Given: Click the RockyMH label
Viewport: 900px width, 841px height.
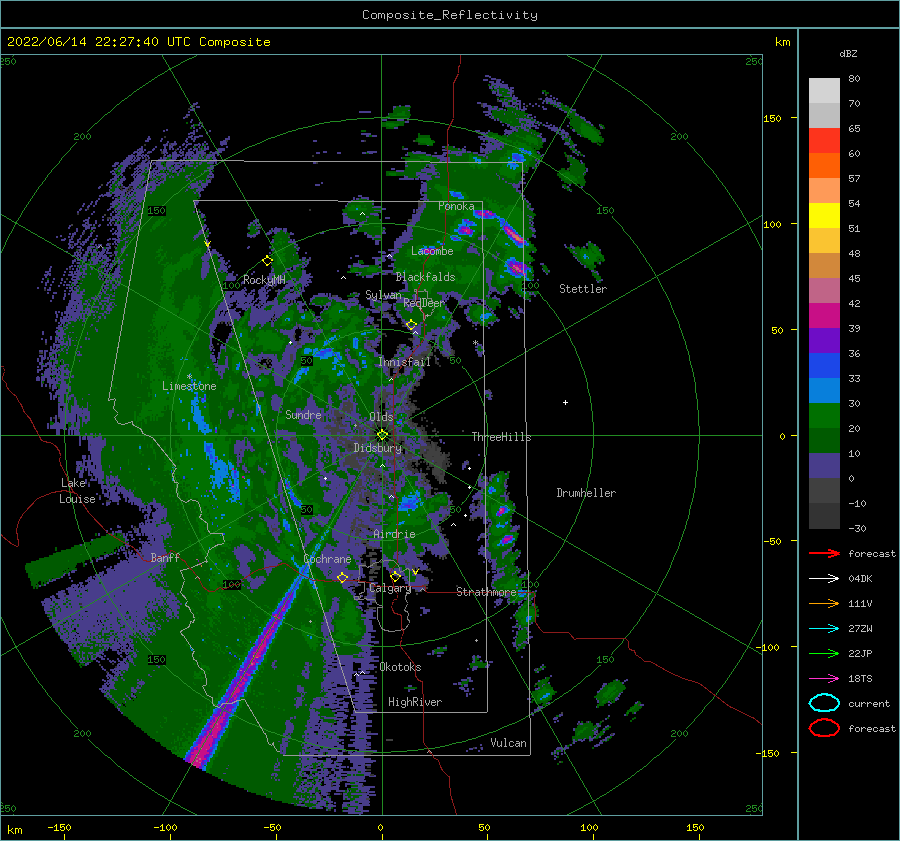Looking at the screenshot, I should click(x=264, y=280).
